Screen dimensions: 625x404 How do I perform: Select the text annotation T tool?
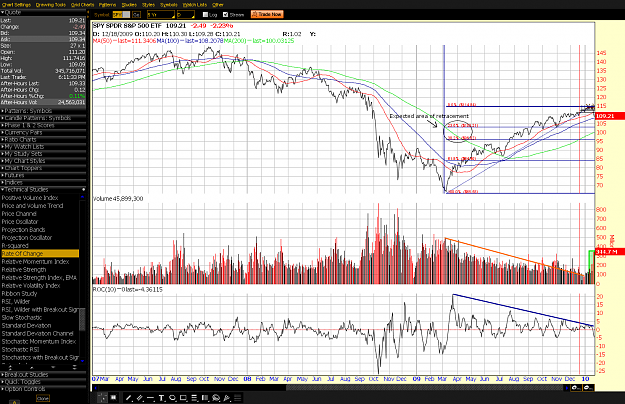point(161,398)
